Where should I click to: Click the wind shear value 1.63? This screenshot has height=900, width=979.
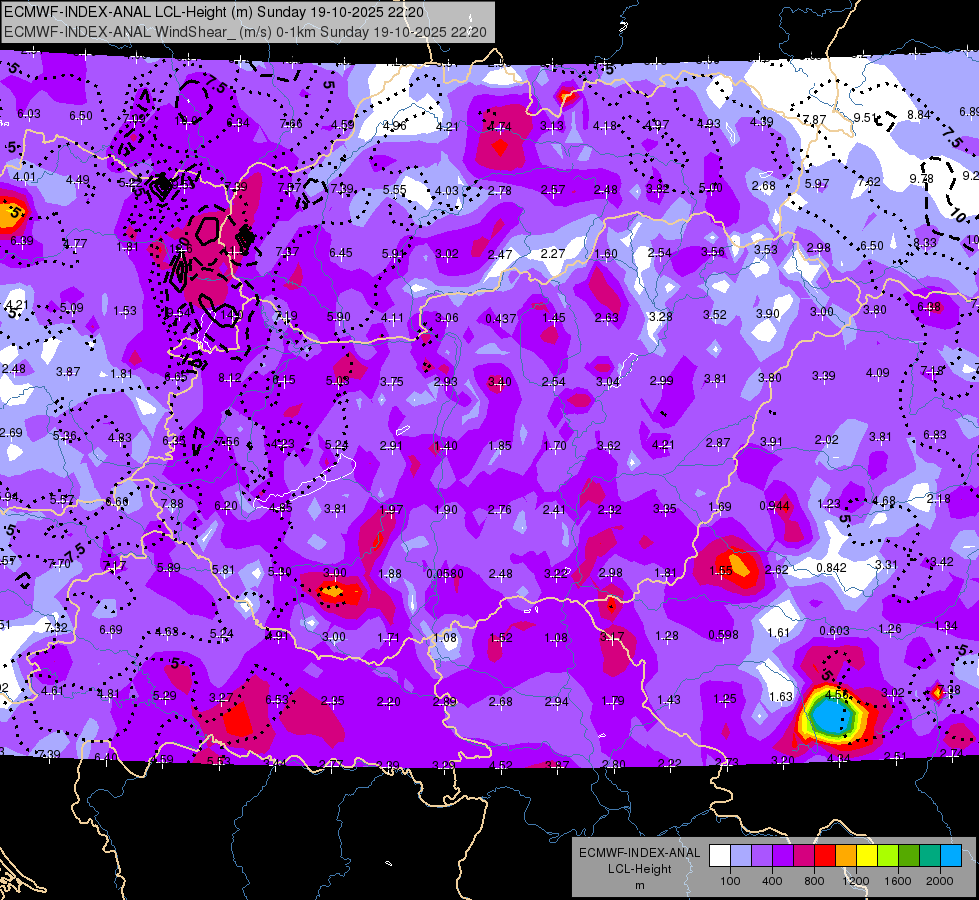pos(780,696)
